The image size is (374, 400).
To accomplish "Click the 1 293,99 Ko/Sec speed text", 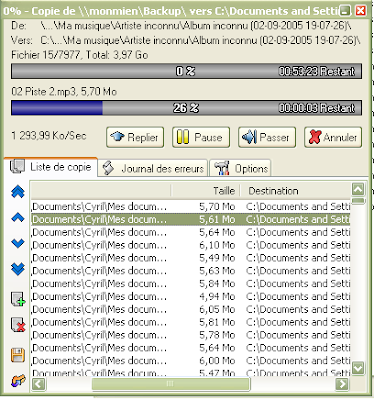I will pyautogui.click(x=49, y=136).
